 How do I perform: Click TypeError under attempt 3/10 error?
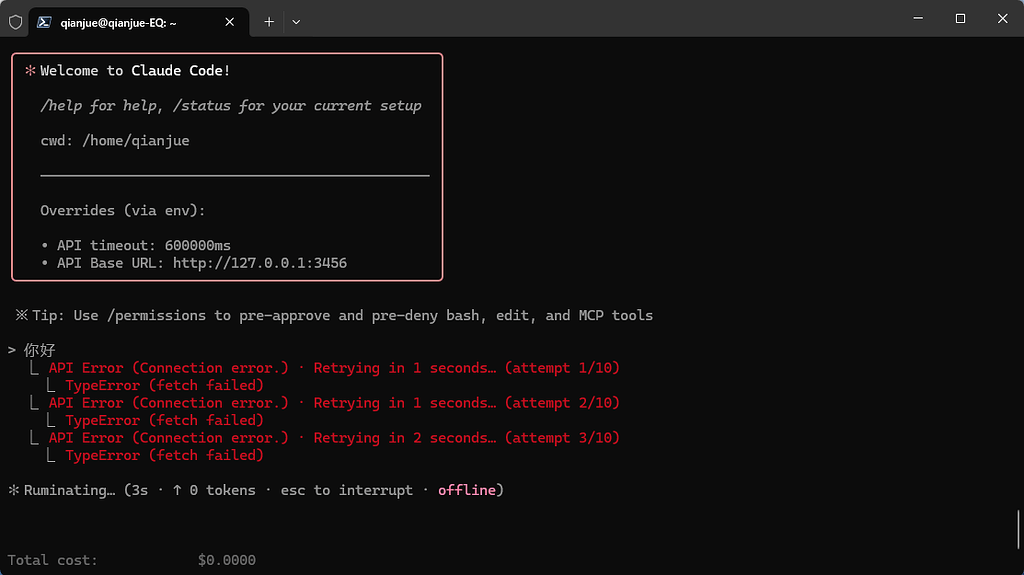click(165, 455)
